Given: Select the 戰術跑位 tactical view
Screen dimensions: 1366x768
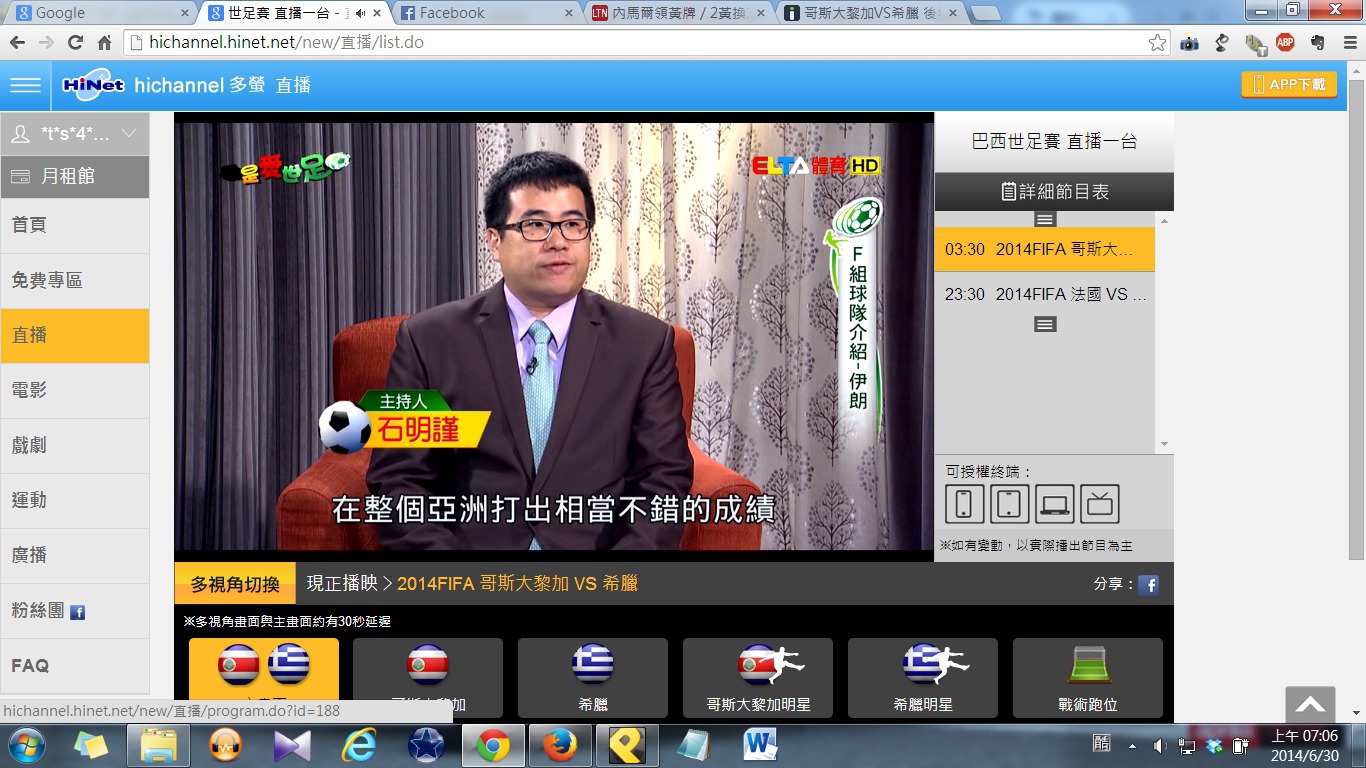Looking at the screenshot, I should [x=1088, y=678].
